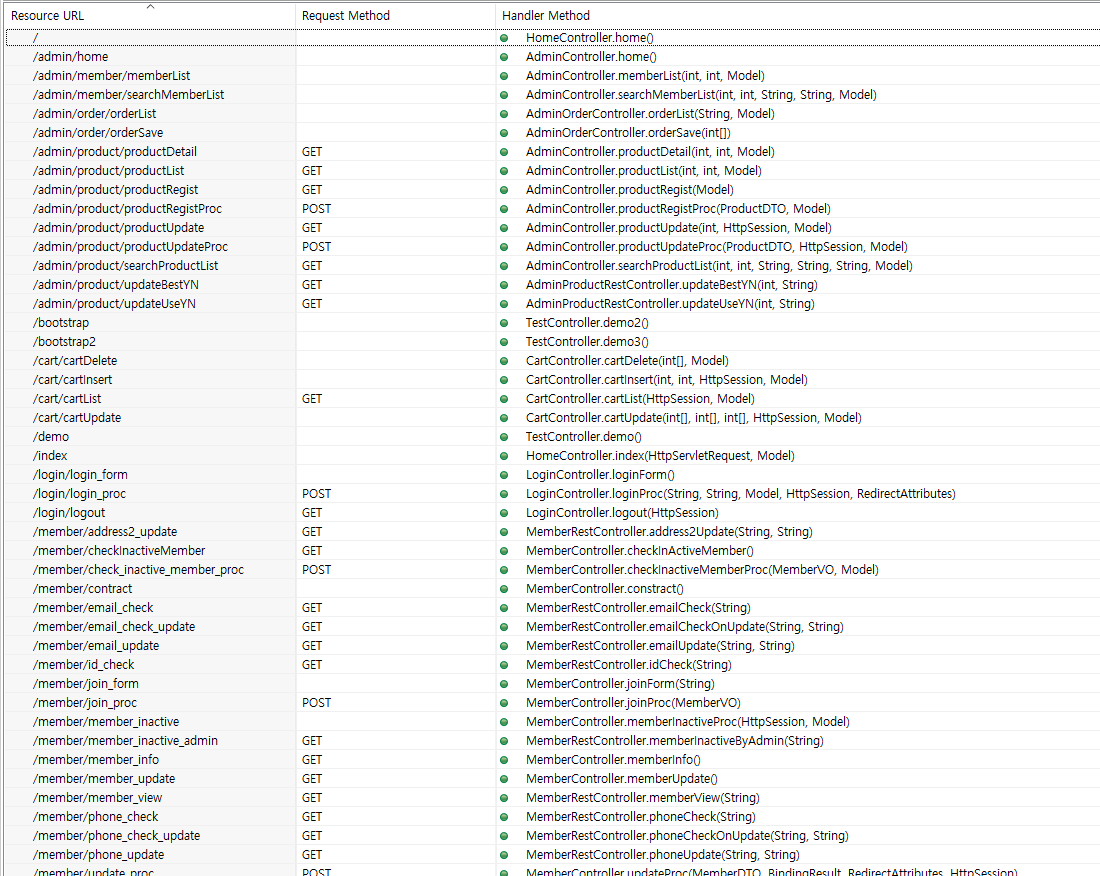Click green icon beside MemberRestController.phoneCheck(String)
Viewport: 1100px width, 876px height.
coord(504,816)
